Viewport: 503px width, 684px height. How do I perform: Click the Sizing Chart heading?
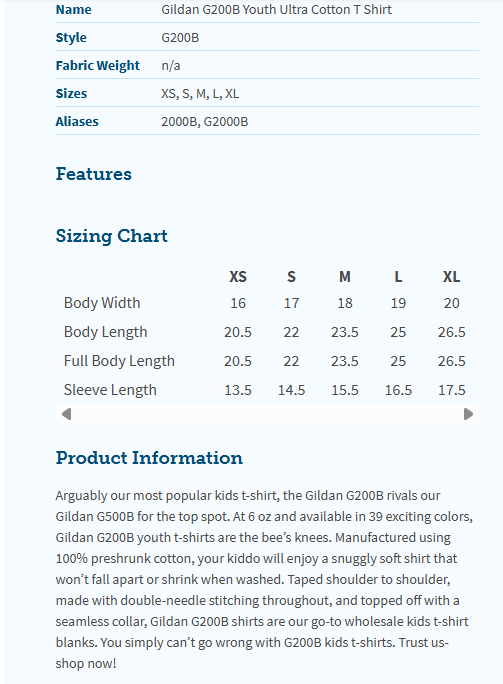pos(112,236)
